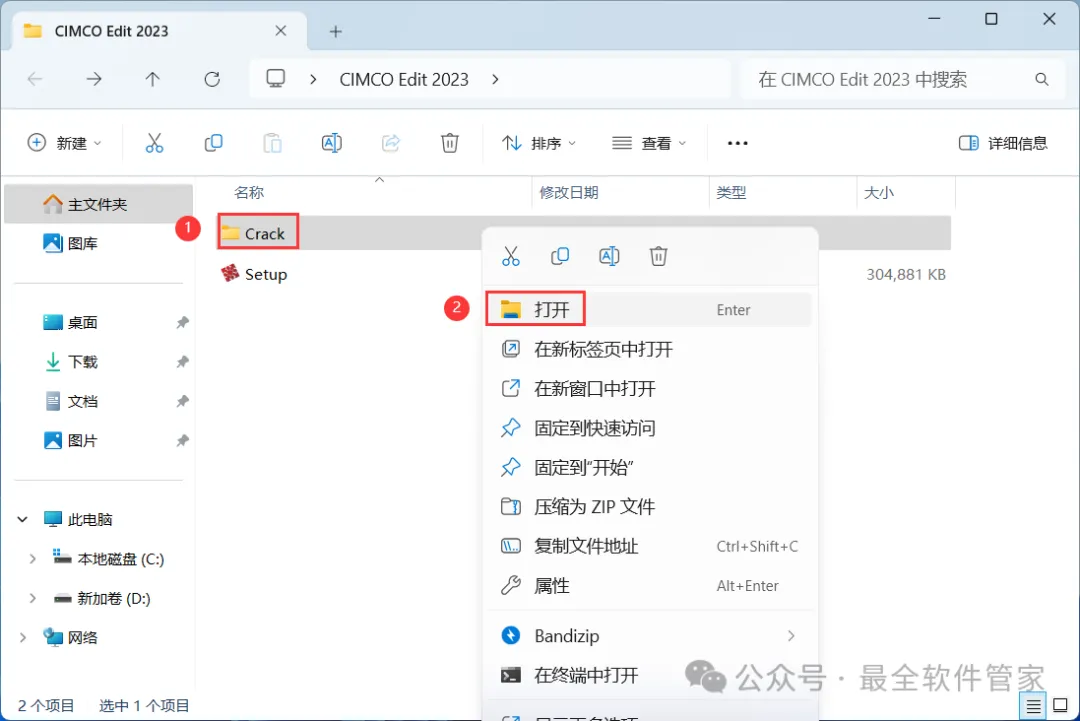Viewport: 1080px width, 721px height.
Task: Click the computer icon in the address bar
Action: [276, 79]
